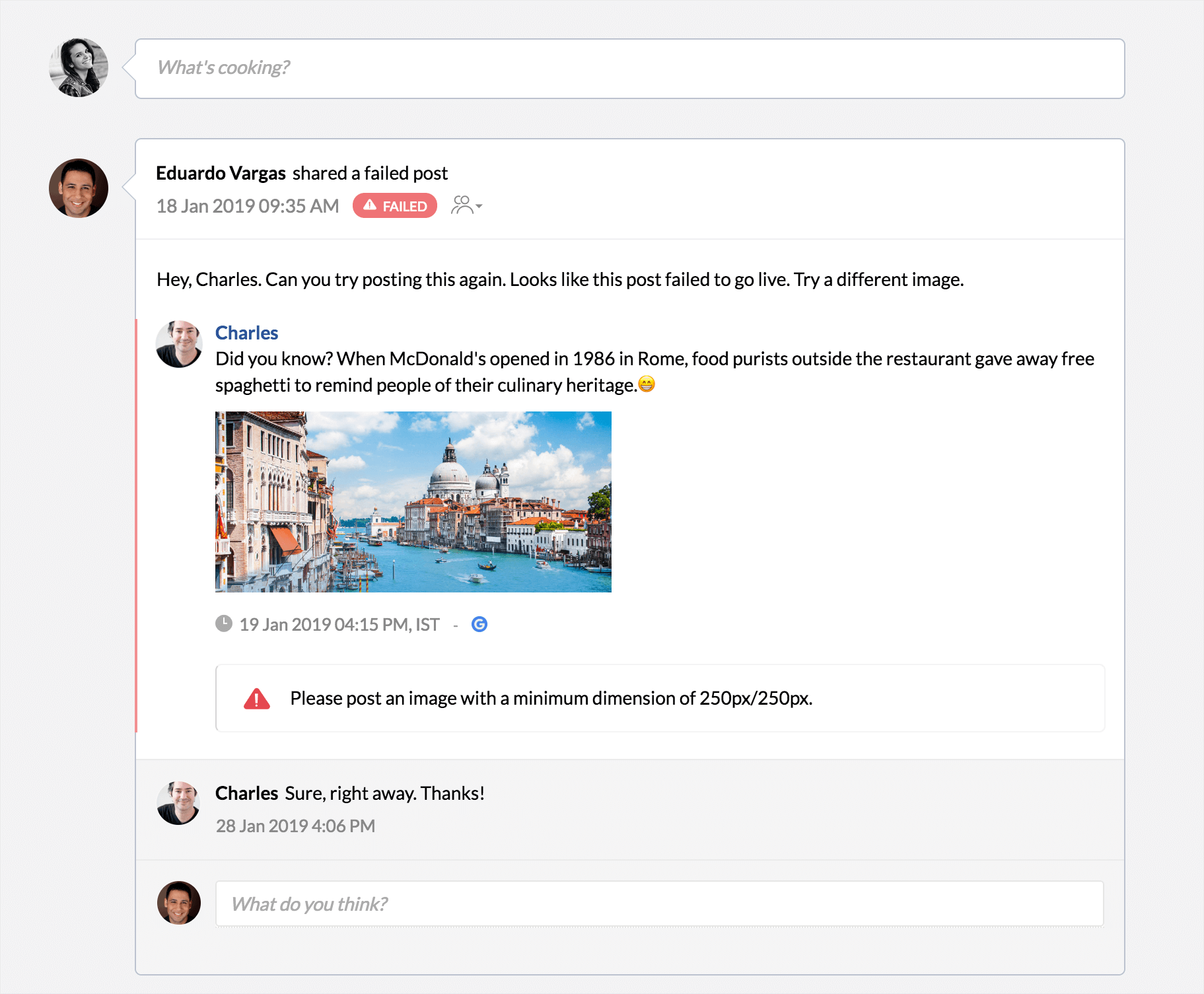The width and height of the screenshot is (1204, 994).
Task: Click the red warning triangle icon
Action: point(257,698)
